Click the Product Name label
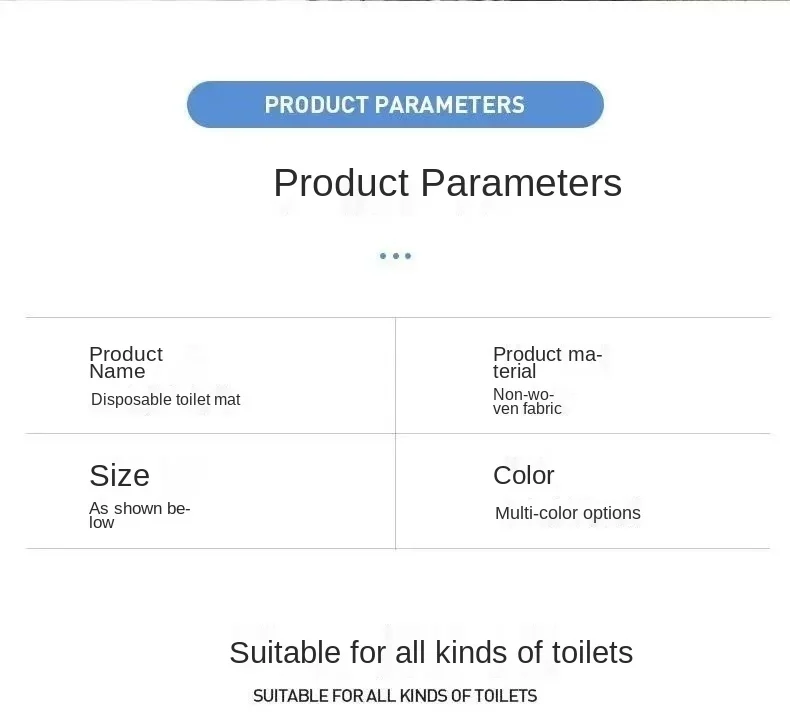Image resolution: width=790 pixels, height=722 pixels. [x=125, y=362]
